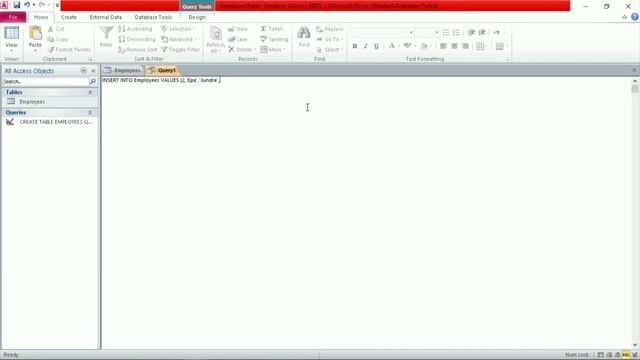
Task: Click the Paste clipboard icon
Action: coord(35,34)
